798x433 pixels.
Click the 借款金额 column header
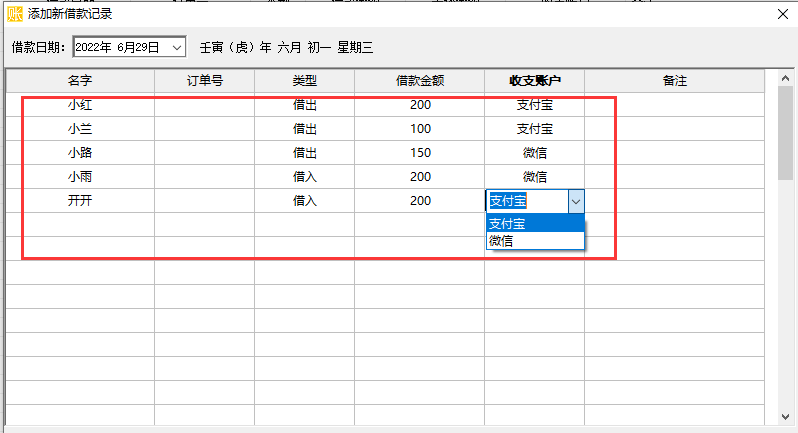coord(420,81)
